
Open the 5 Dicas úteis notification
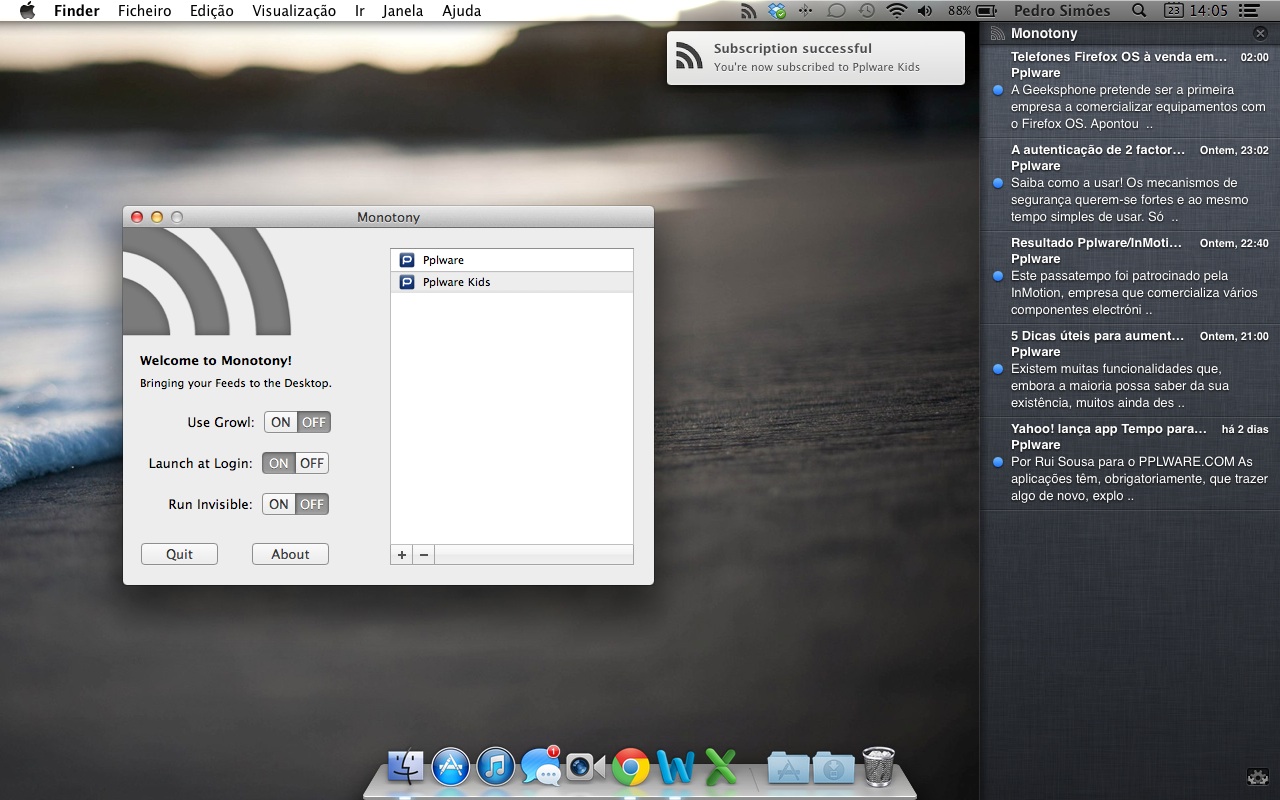pos(1130,371)
